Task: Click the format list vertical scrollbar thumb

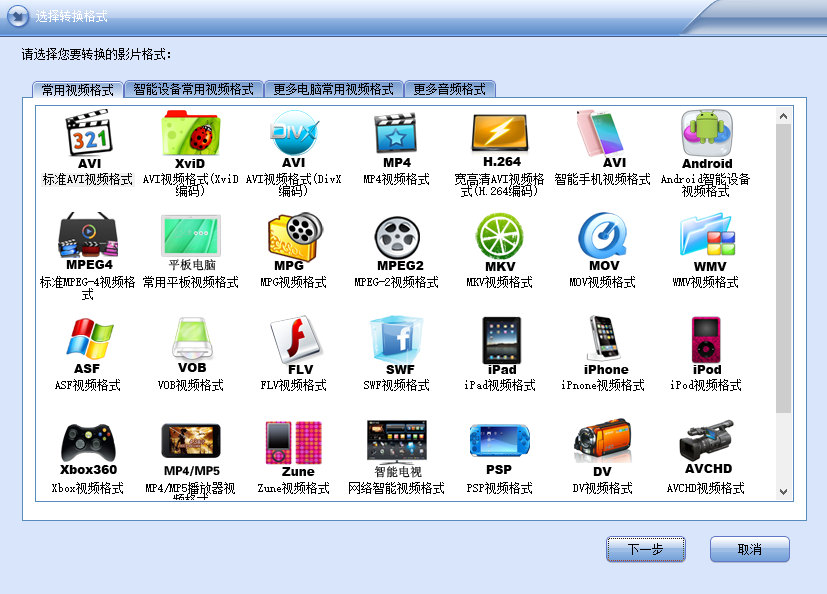Action: 783,269
